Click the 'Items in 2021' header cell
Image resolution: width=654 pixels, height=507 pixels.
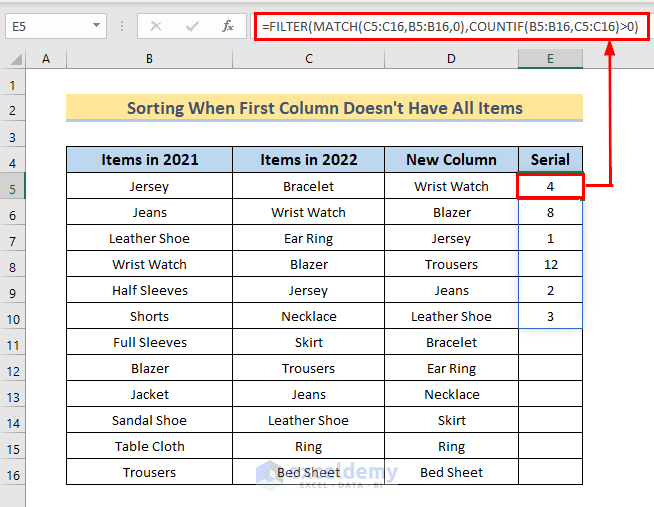149,160
